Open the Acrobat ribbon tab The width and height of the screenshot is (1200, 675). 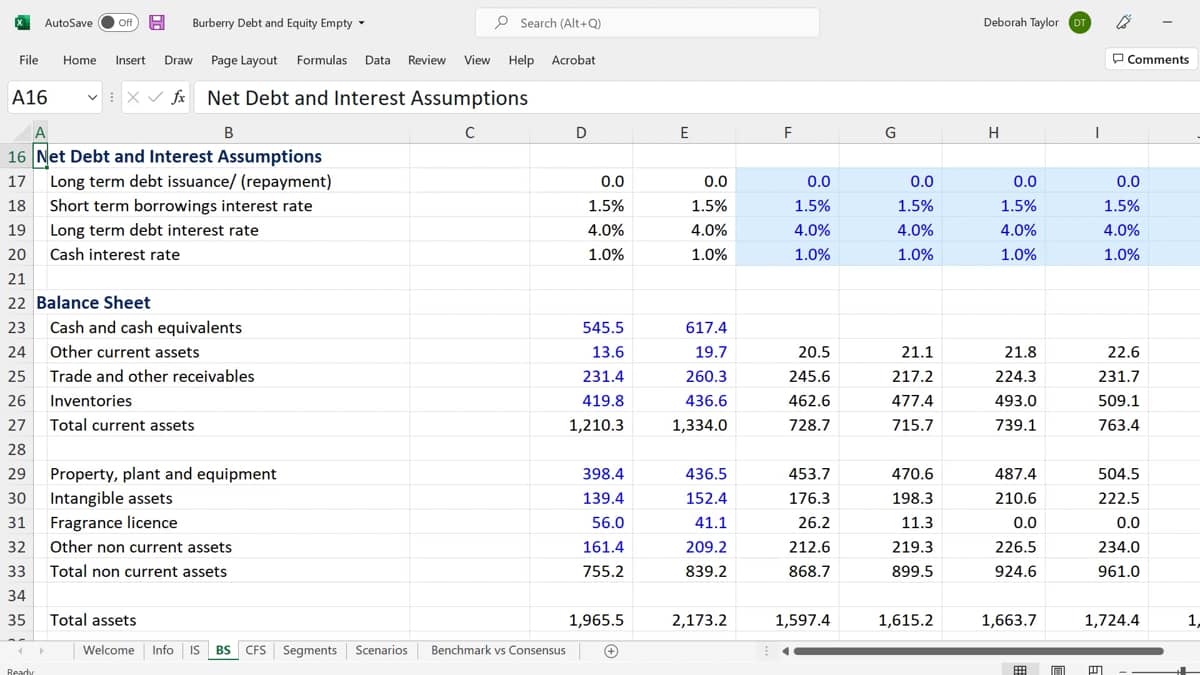pos(573,60)
